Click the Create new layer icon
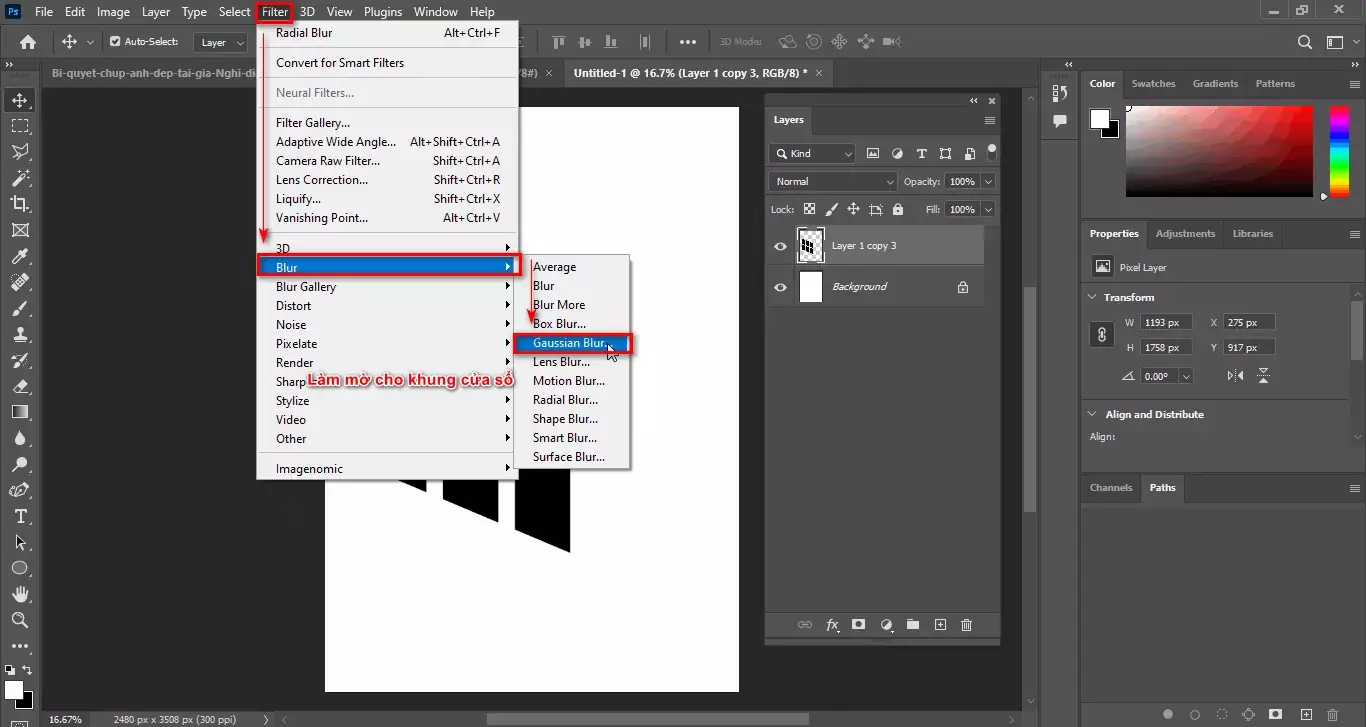Screen dimensions: 1366x727 [940, 624]
